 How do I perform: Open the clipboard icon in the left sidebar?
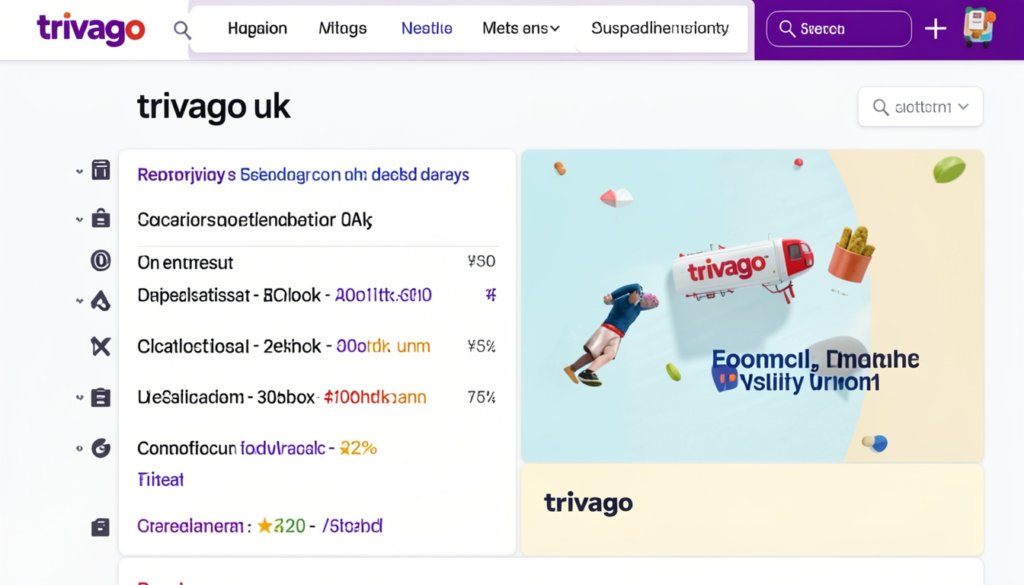(x=100, y=396)
